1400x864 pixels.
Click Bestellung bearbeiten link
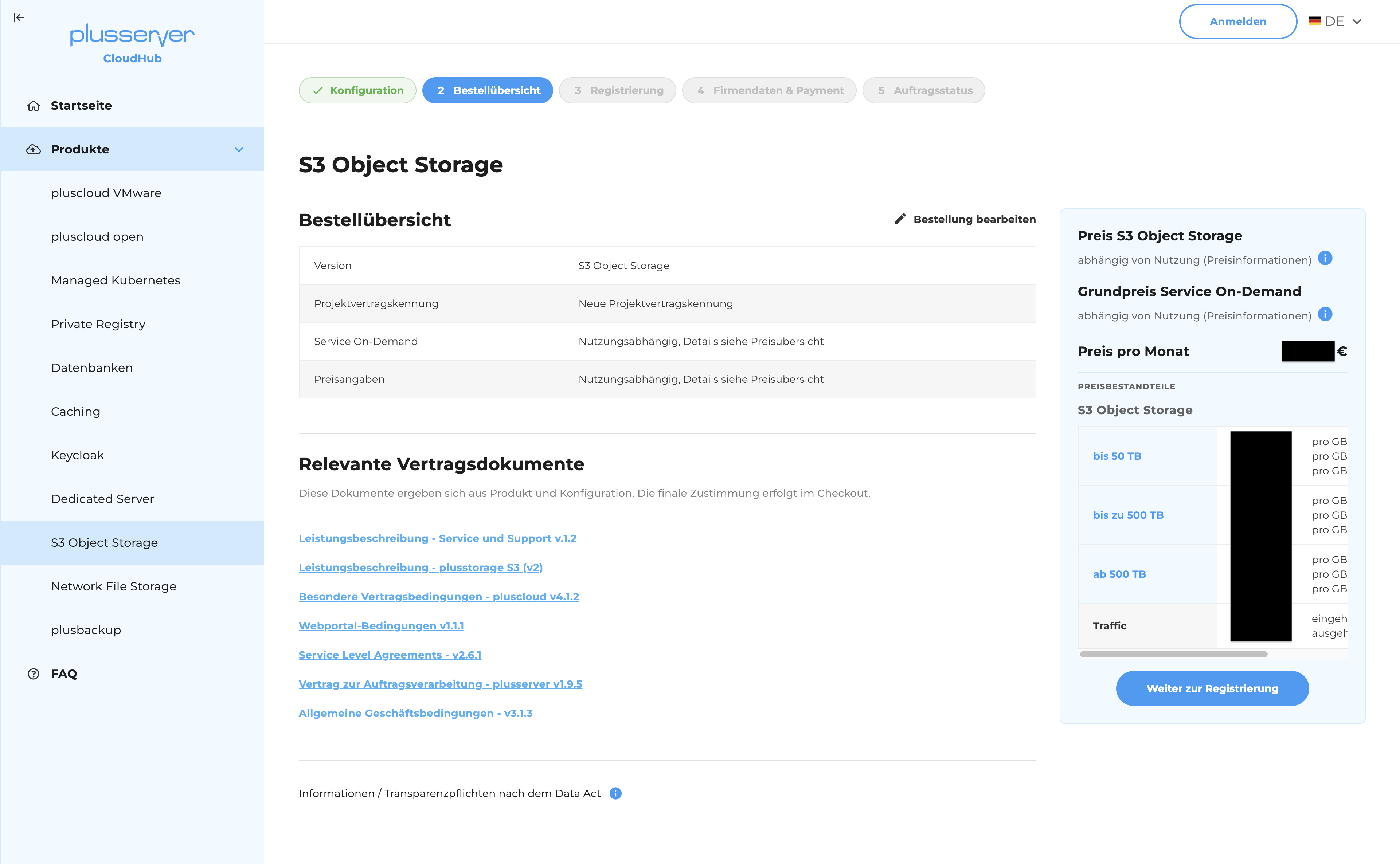tap(974, 219)
